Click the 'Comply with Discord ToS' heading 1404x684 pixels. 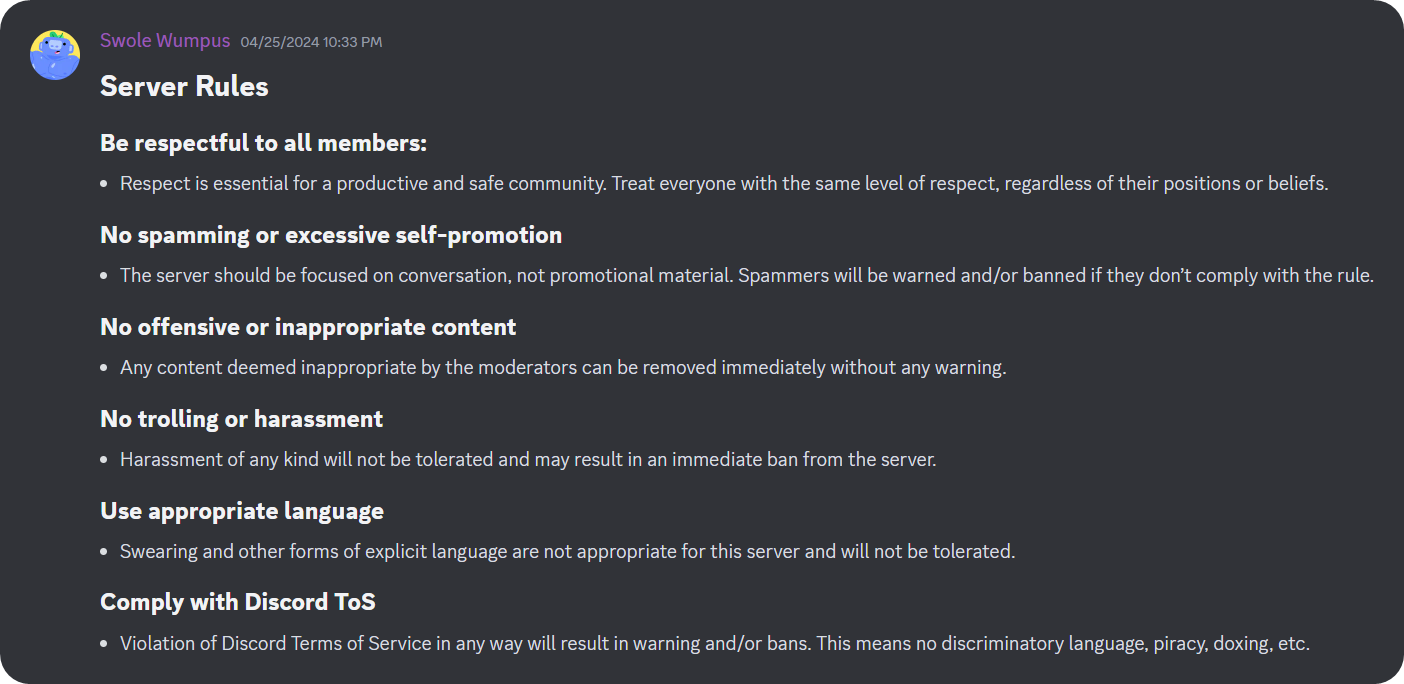pos(237,601)
